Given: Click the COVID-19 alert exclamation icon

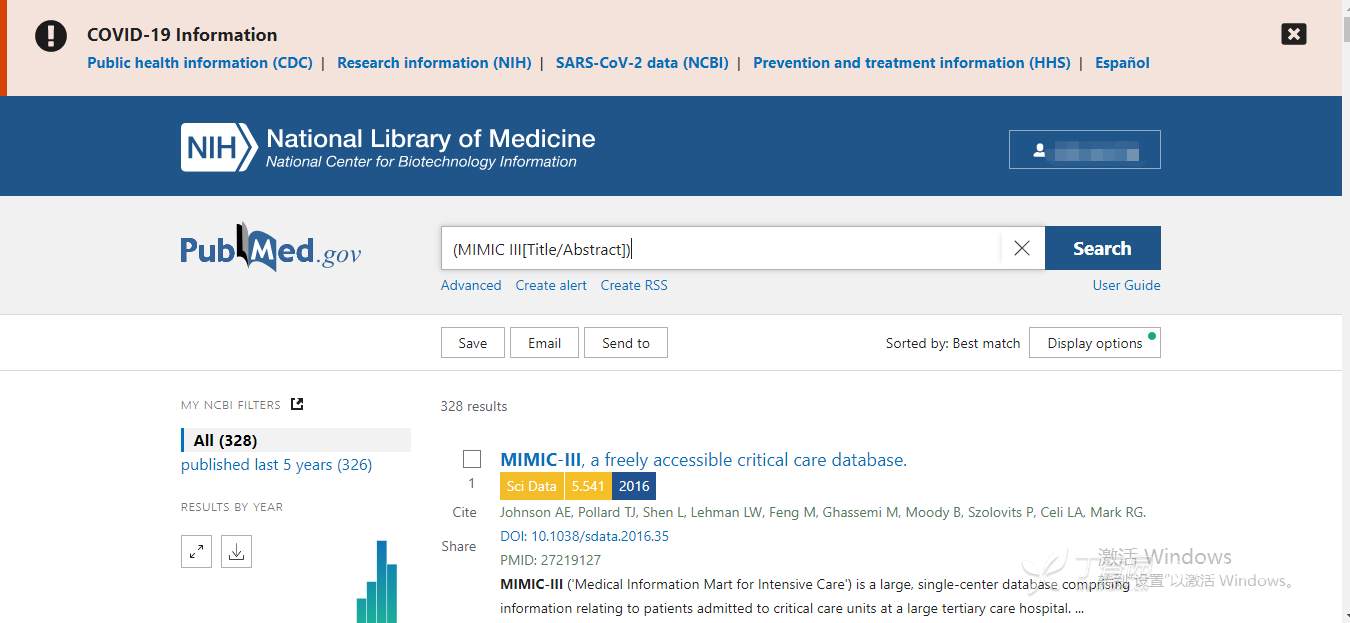Looking at the screenshot, I should point(51,35).
